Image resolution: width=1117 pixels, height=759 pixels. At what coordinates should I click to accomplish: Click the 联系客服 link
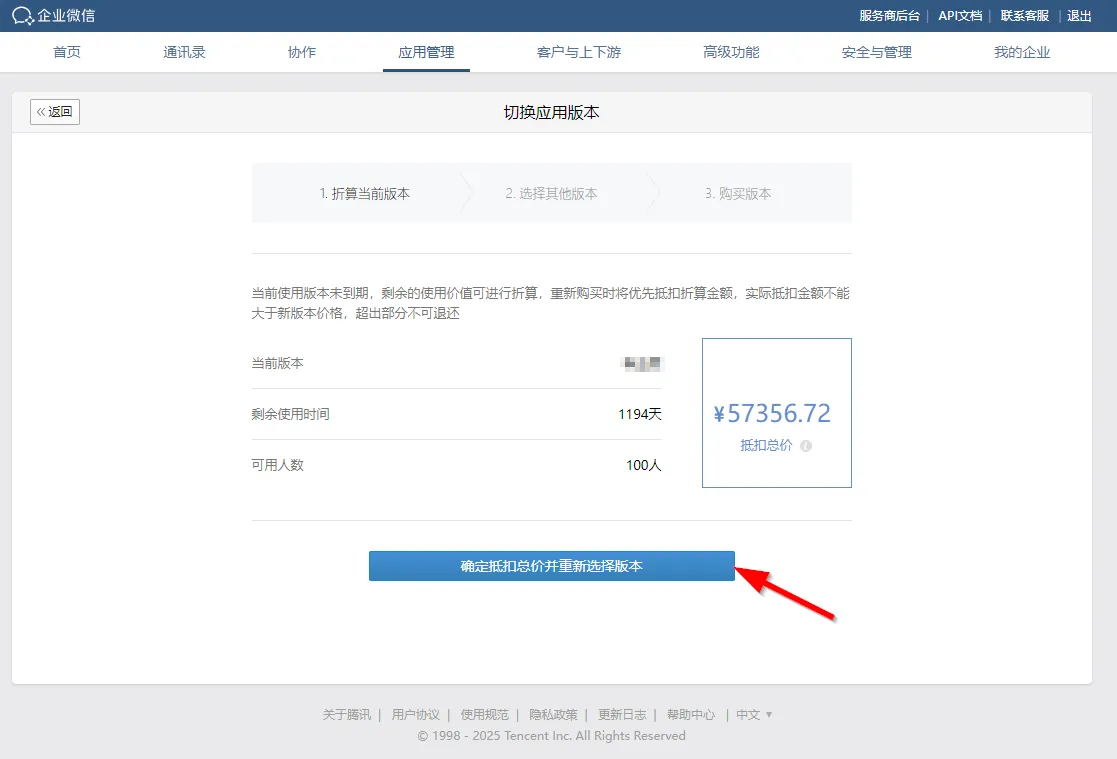tap(1025, 16)
